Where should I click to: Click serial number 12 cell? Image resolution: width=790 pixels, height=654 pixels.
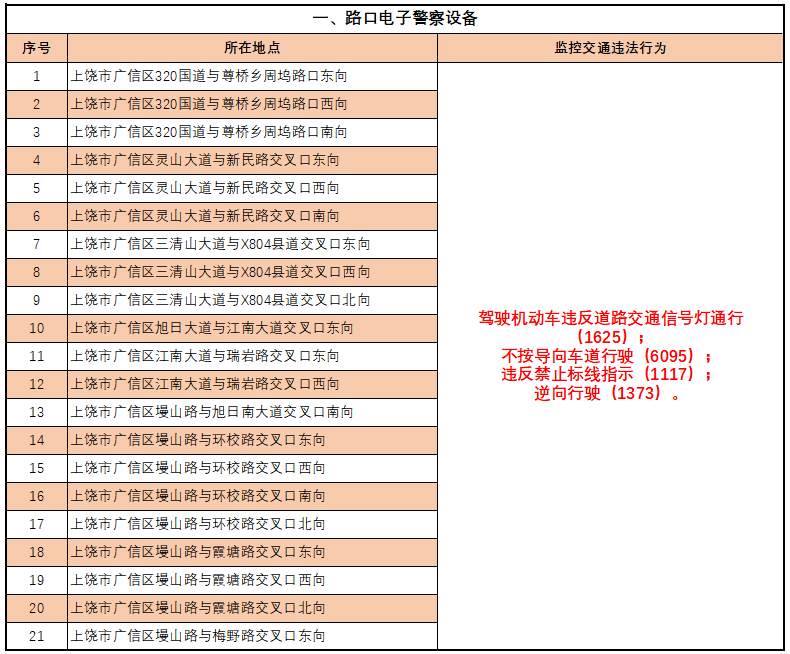tap(36, 384)
